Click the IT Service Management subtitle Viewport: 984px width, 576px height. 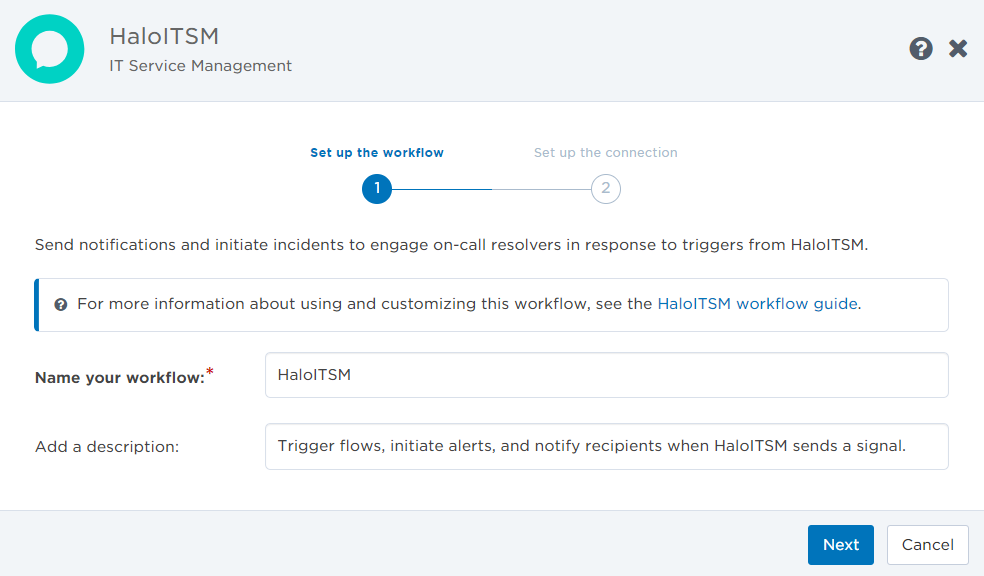tap(200, 65)
